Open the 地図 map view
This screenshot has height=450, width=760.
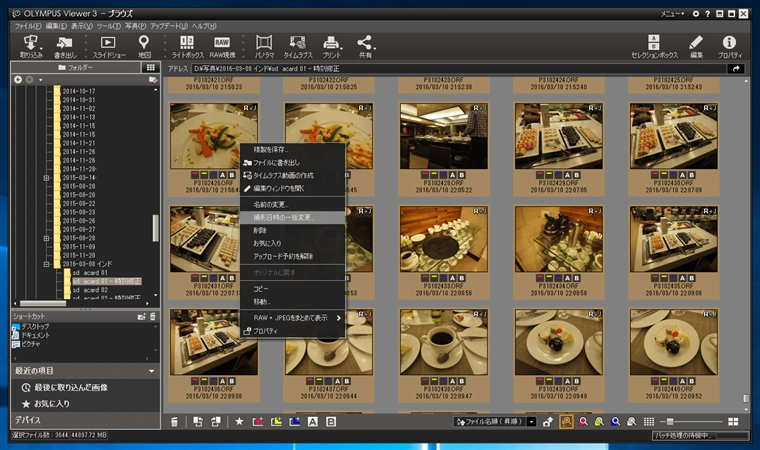tap(144, 47)
